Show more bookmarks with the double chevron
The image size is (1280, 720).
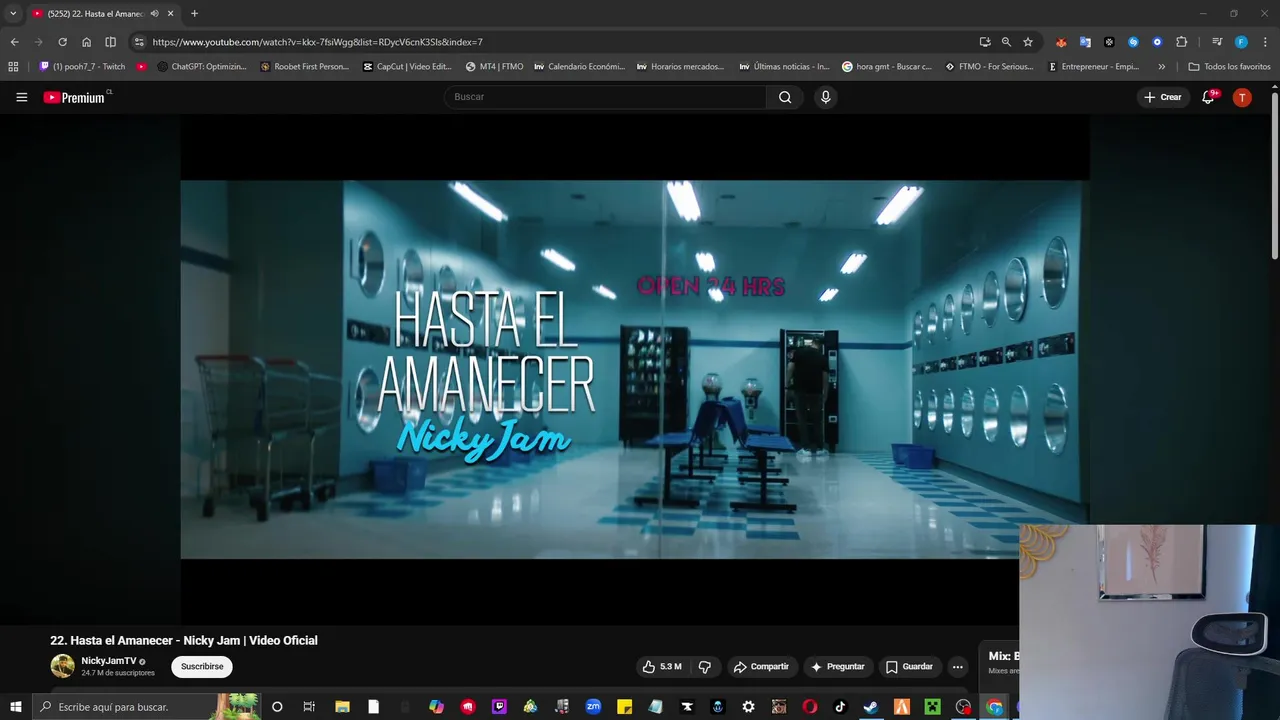pyautogui.click(x=1161, y=67)
